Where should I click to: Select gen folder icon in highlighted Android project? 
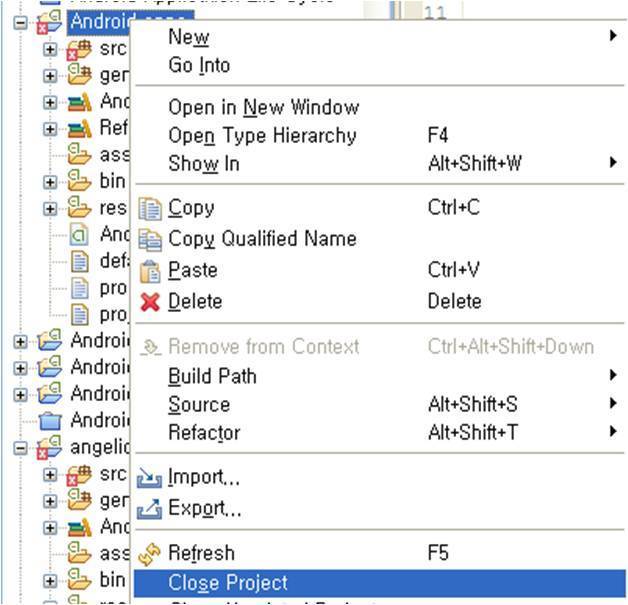click(x=79, y=74)
